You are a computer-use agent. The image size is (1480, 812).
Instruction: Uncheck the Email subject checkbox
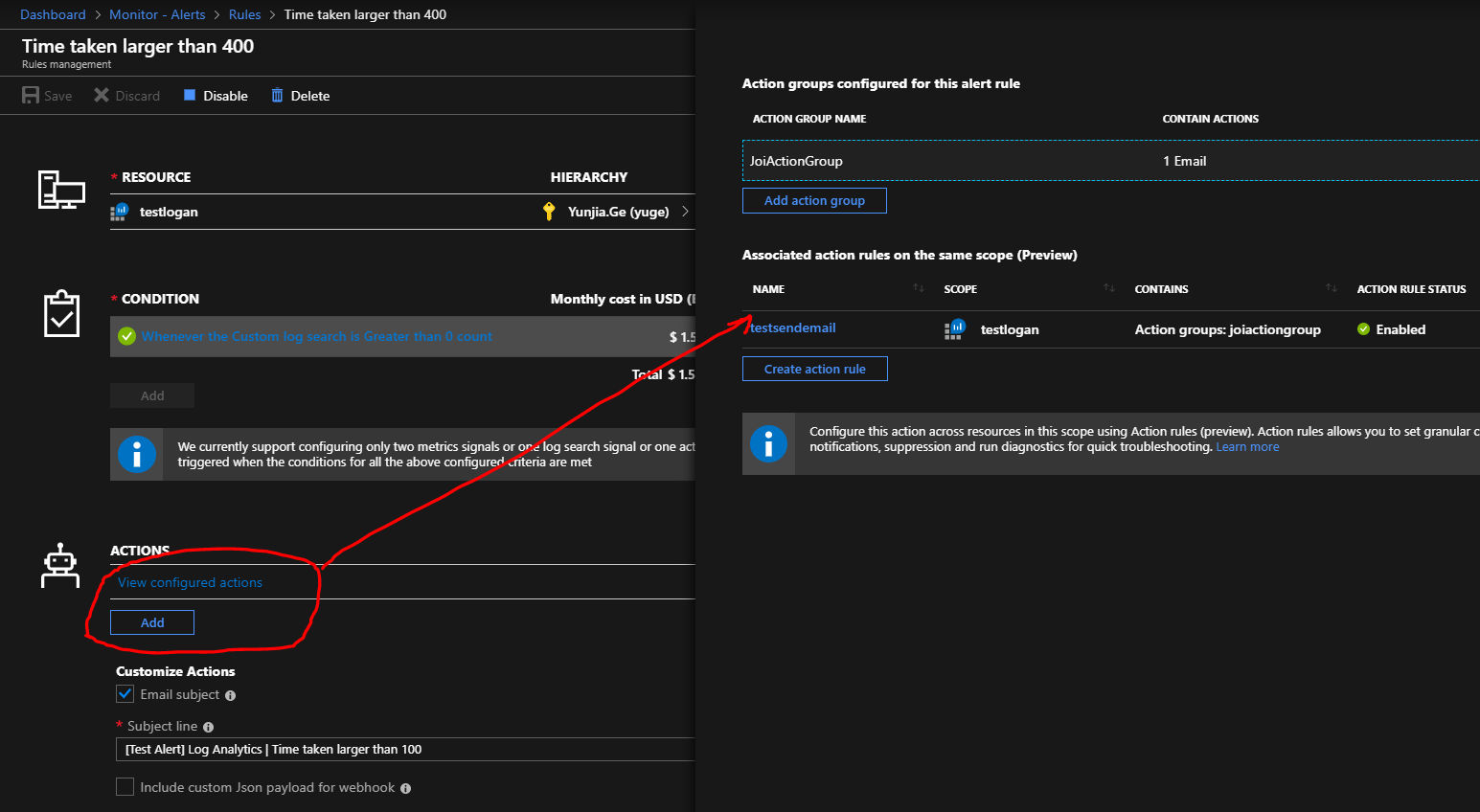tap(125, 694)
